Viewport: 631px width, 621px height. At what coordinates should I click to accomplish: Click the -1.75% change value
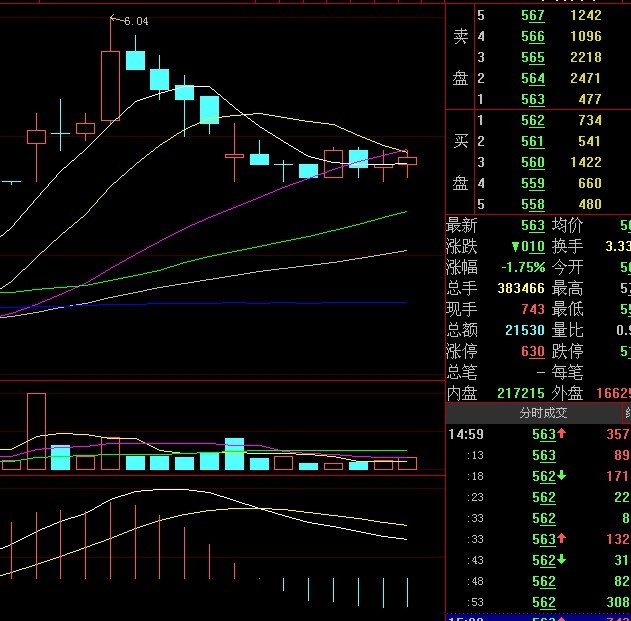tap(523, 267)
